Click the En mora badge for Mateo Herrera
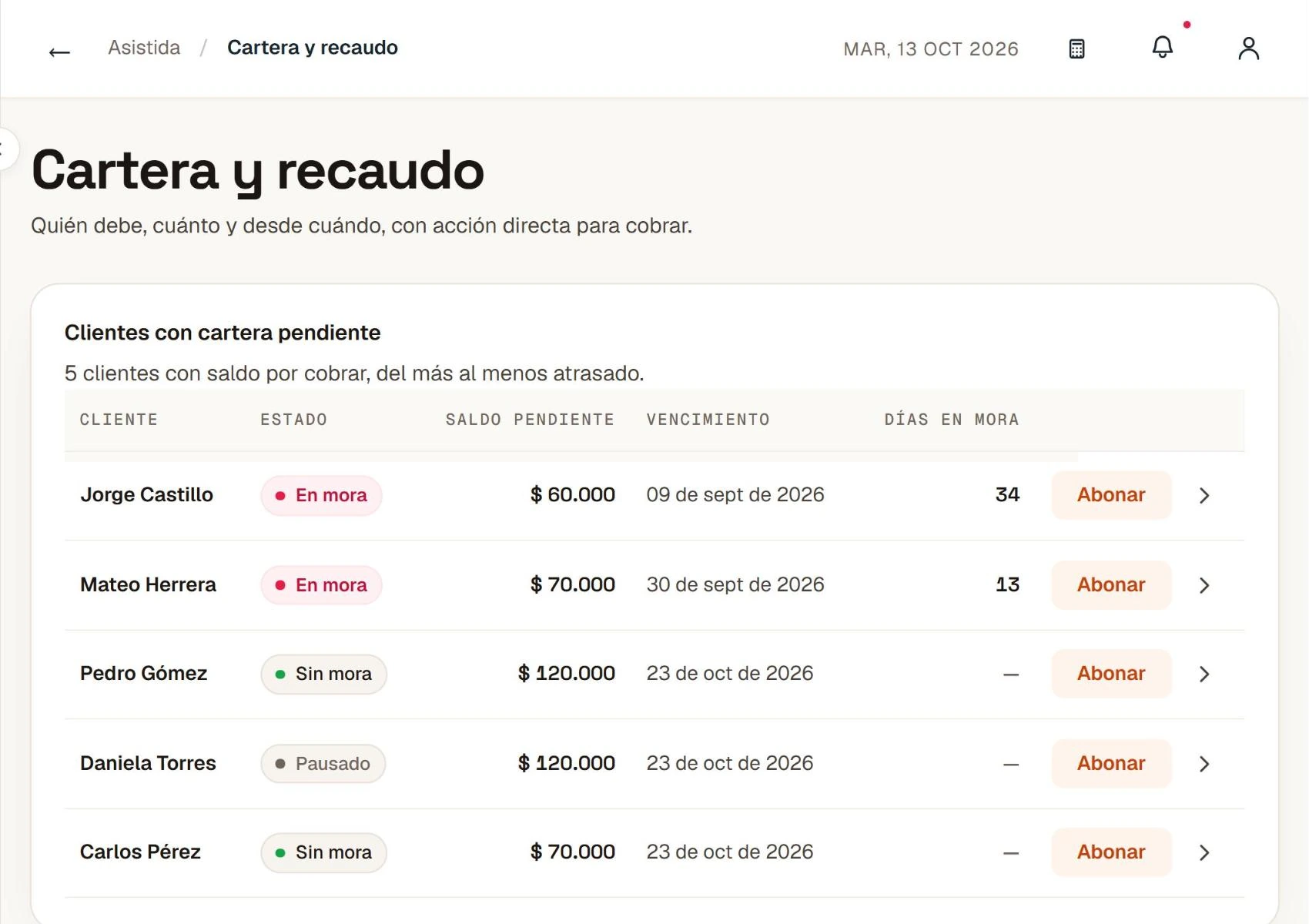1309x924 pixels. pyautogui.click(x=321, y=585)
